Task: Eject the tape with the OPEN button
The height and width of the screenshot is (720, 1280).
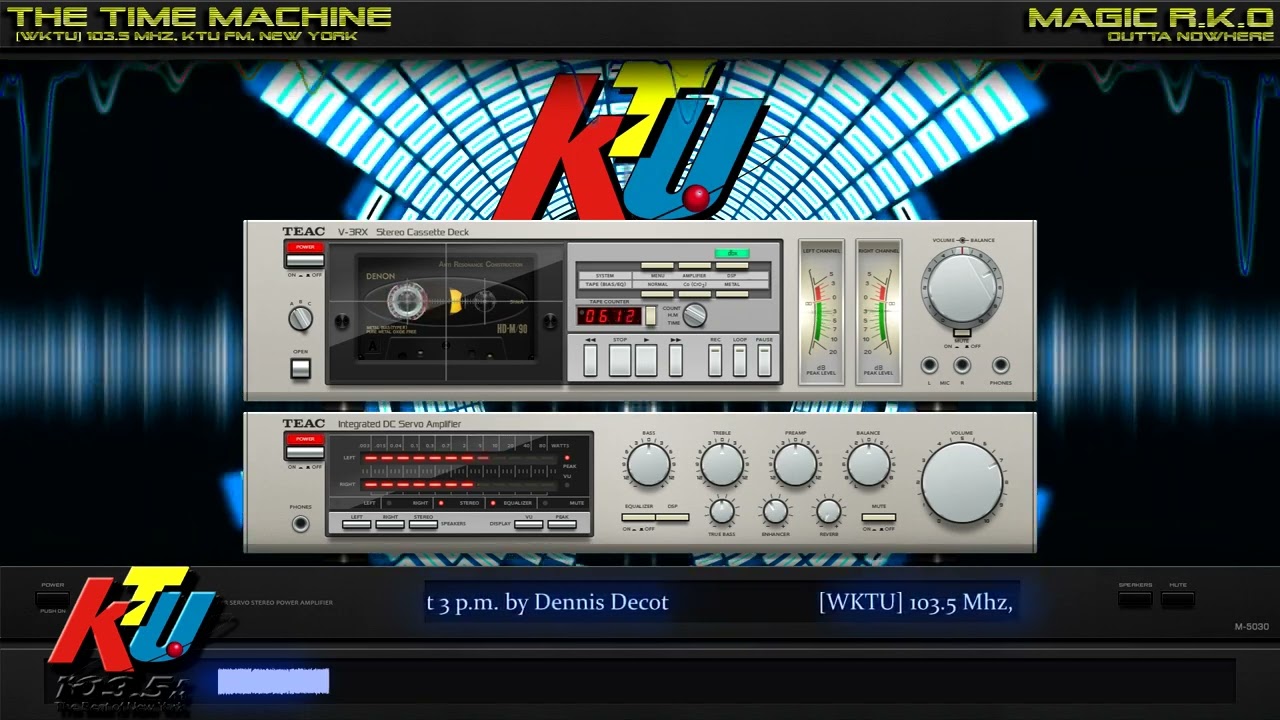Action: point(301,369)
